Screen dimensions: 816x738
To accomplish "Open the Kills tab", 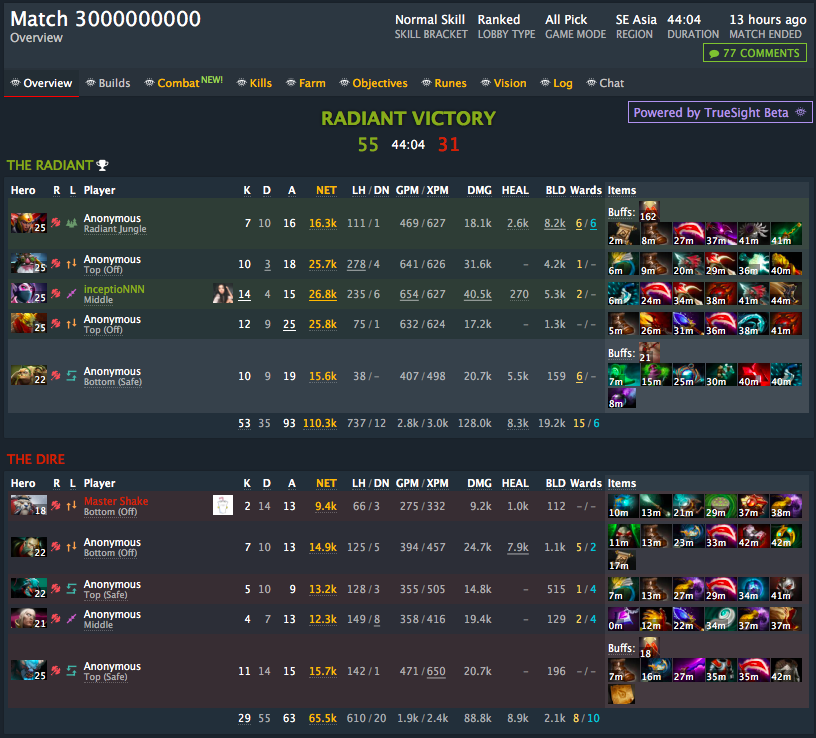I will tap(254, 83).
